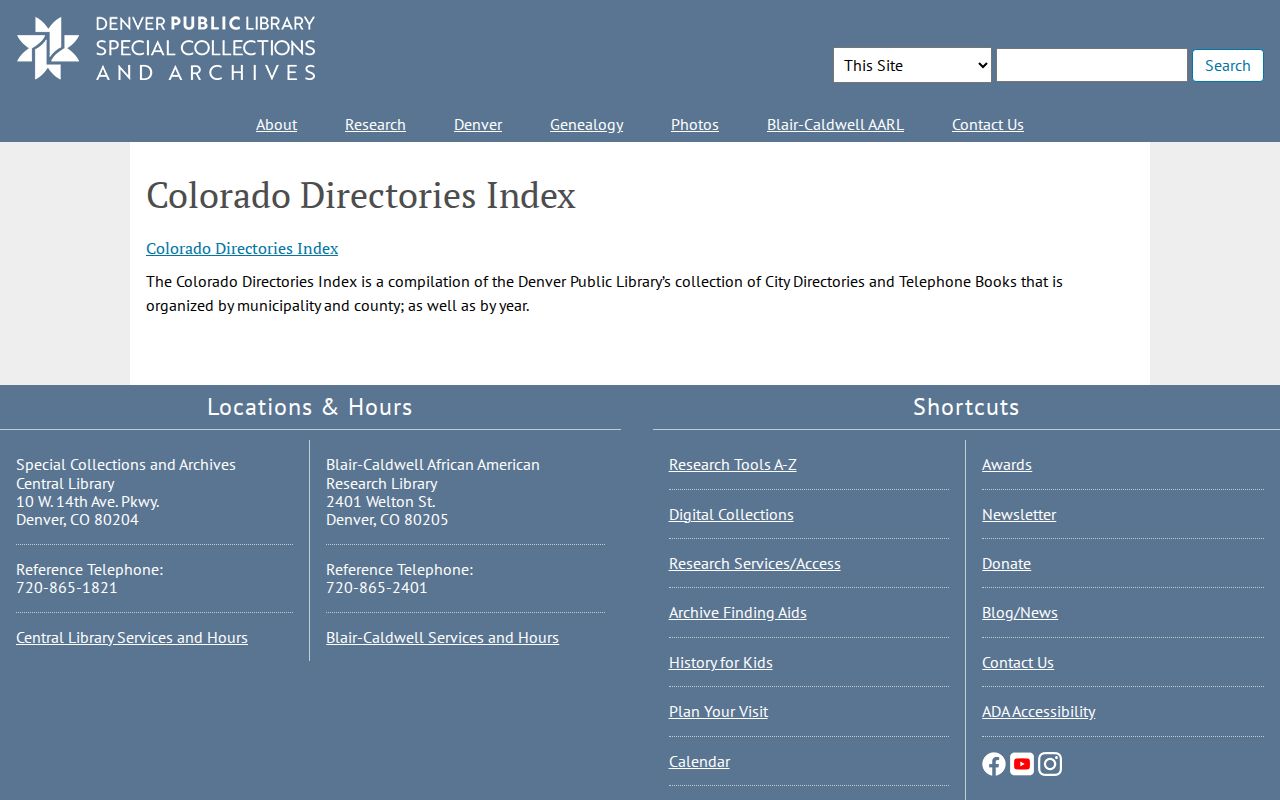Click the Search button
This screenshot has height=800, width=1280.
(x=1227, y=65)
